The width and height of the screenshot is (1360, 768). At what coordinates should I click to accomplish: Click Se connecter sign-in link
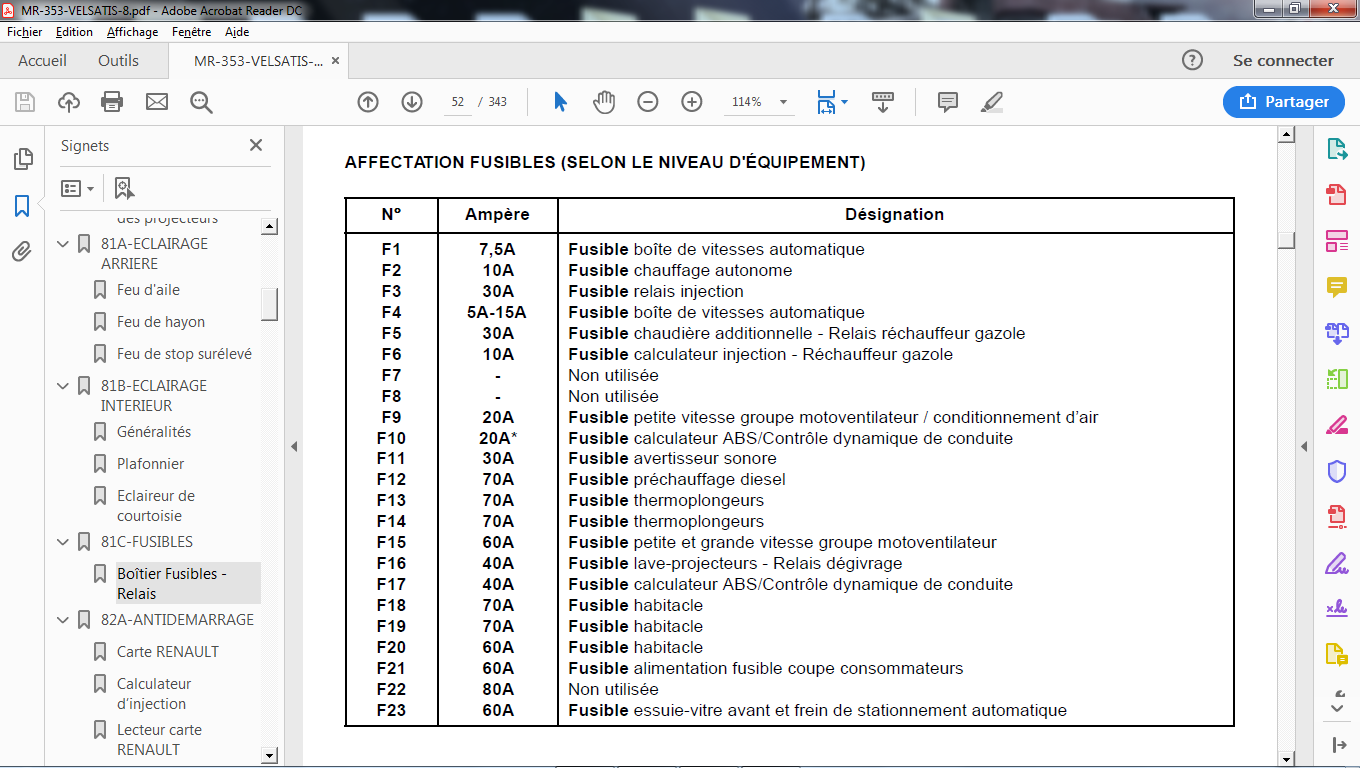pyautogui.click(x=1283, y=61)
